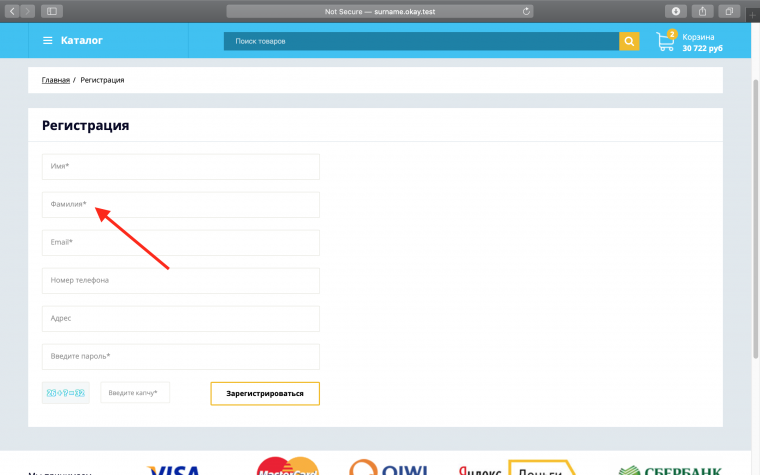Show all tabs in Safari
Viewport: 760px width, 475px height.
coord(729,11)
